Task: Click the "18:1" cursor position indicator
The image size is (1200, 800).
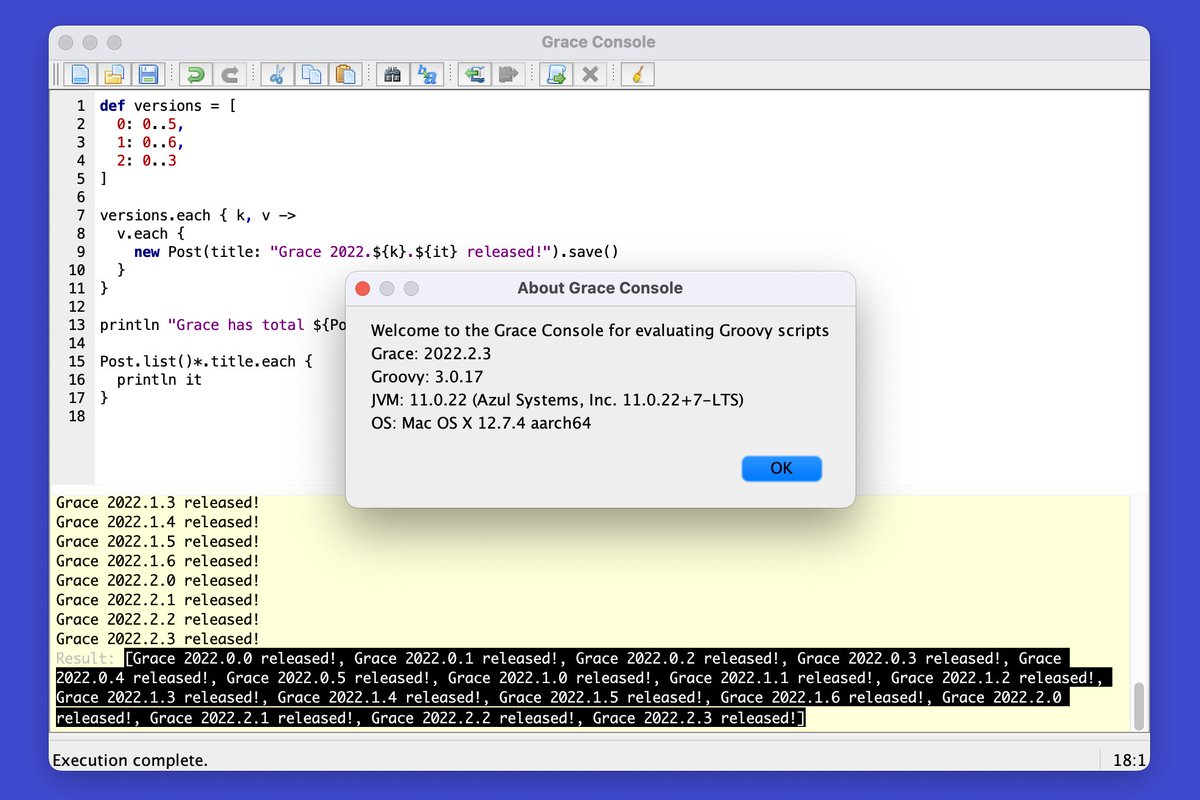Action: [1129, 760]
